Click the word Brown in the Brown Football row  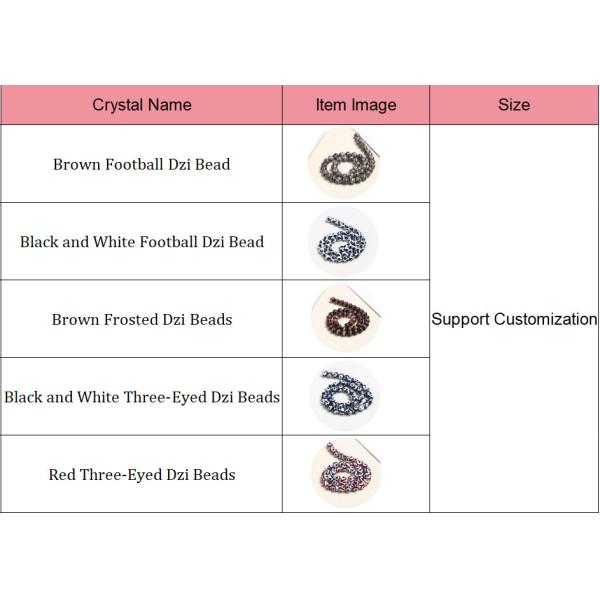coord(77,164)
